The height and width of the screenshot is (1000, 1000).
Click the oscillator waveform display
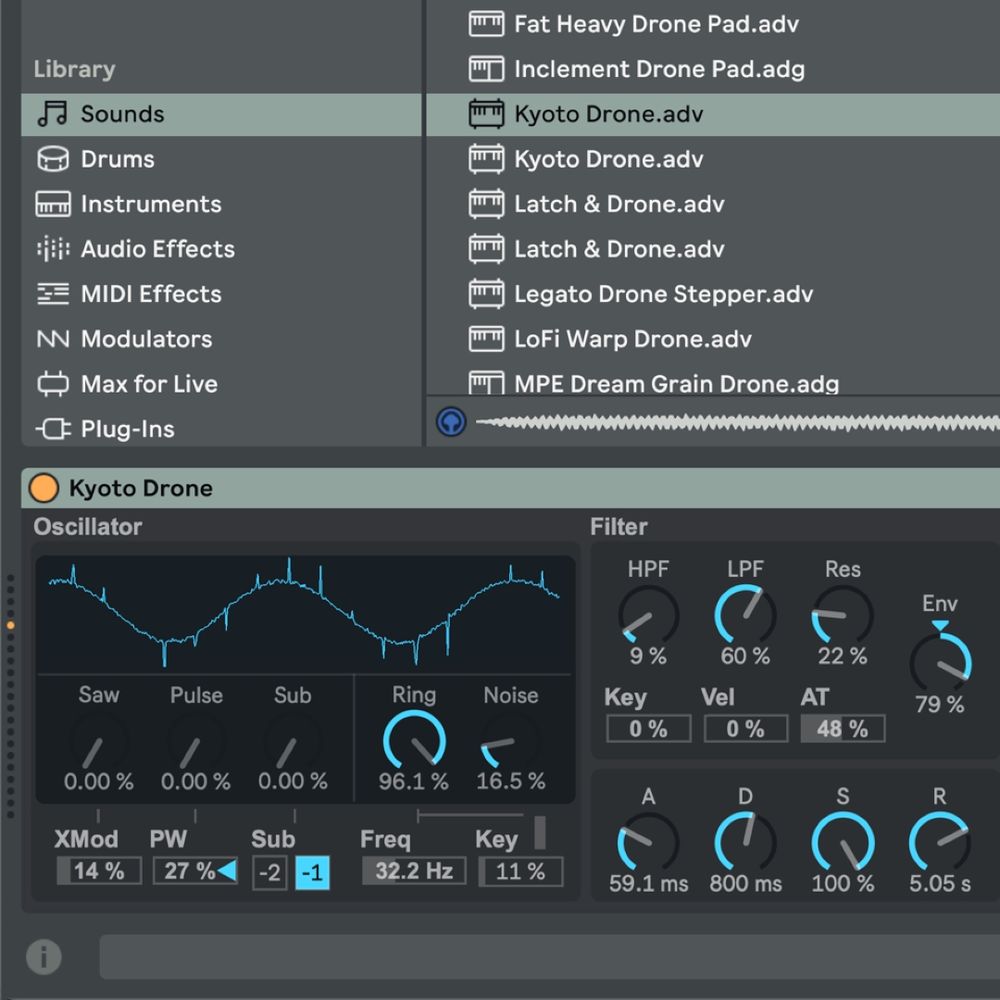305,614
